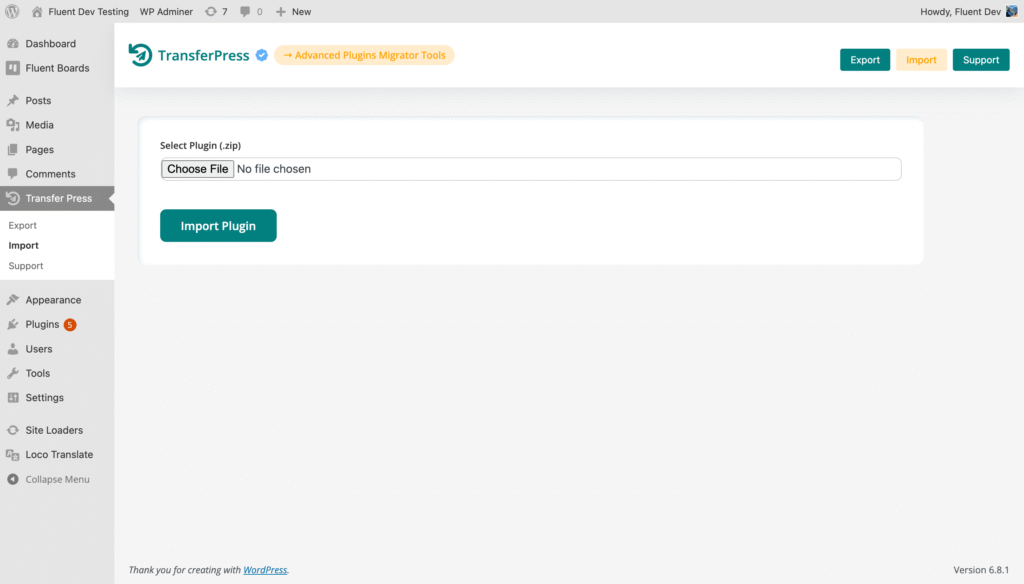
Task: Open Fluent Boards in the sidebar
Action: pyautogui.click(x=57, y=68)
